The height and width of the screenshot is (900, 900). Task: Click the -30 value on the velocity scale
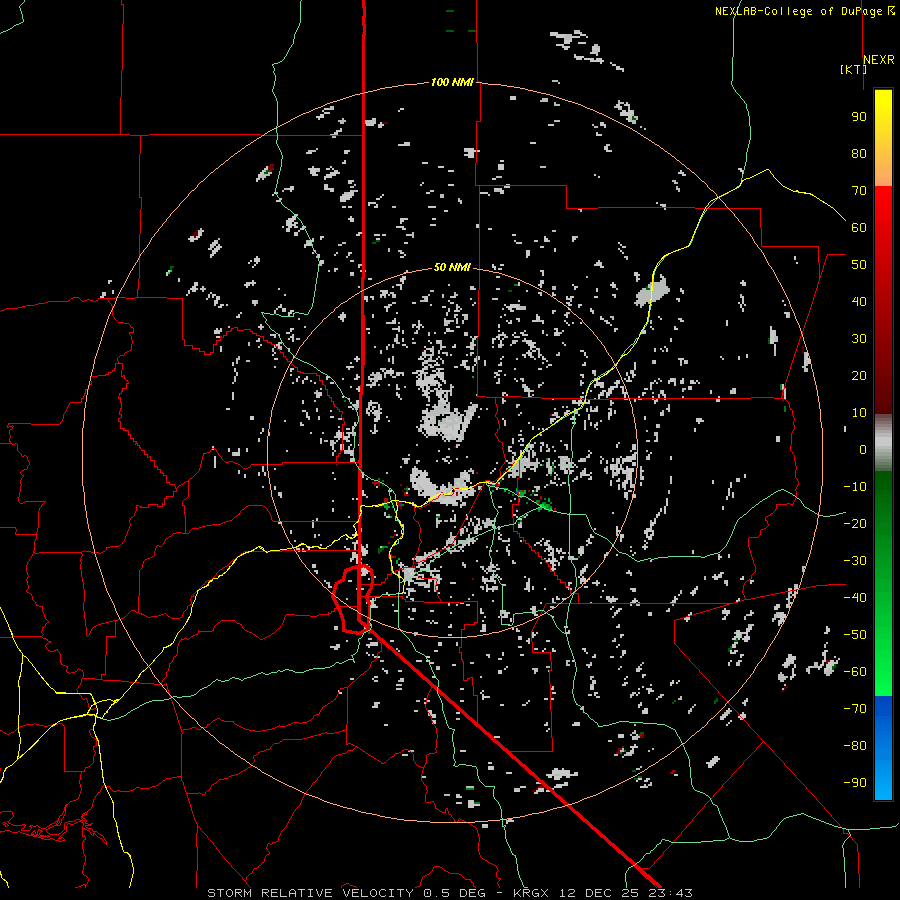pos(855,561)
